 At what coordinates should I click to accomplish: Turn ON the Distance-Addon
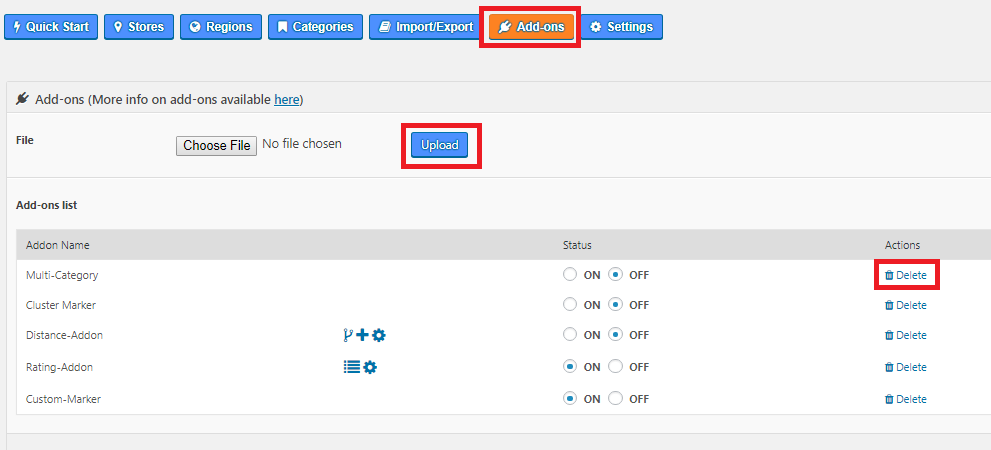(x=570, y=334)
